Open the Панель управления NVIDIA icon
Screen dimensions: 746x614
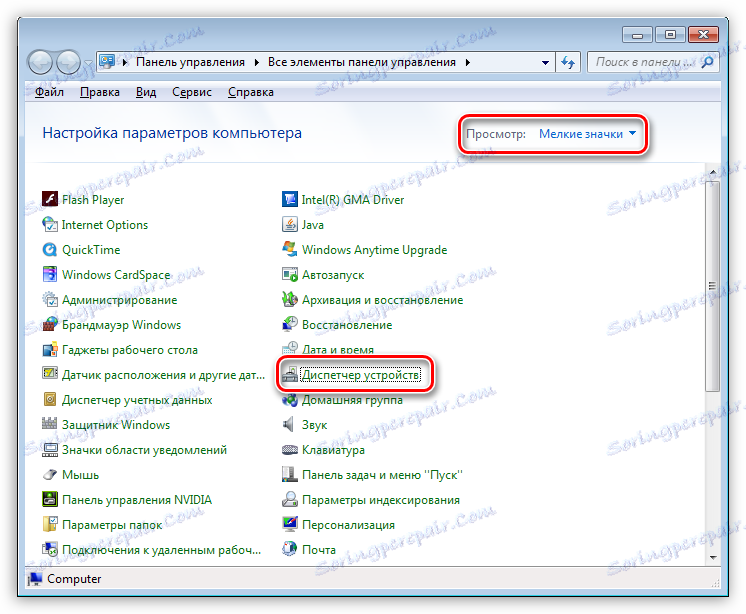pyautogui.click(x=50, y=499)
